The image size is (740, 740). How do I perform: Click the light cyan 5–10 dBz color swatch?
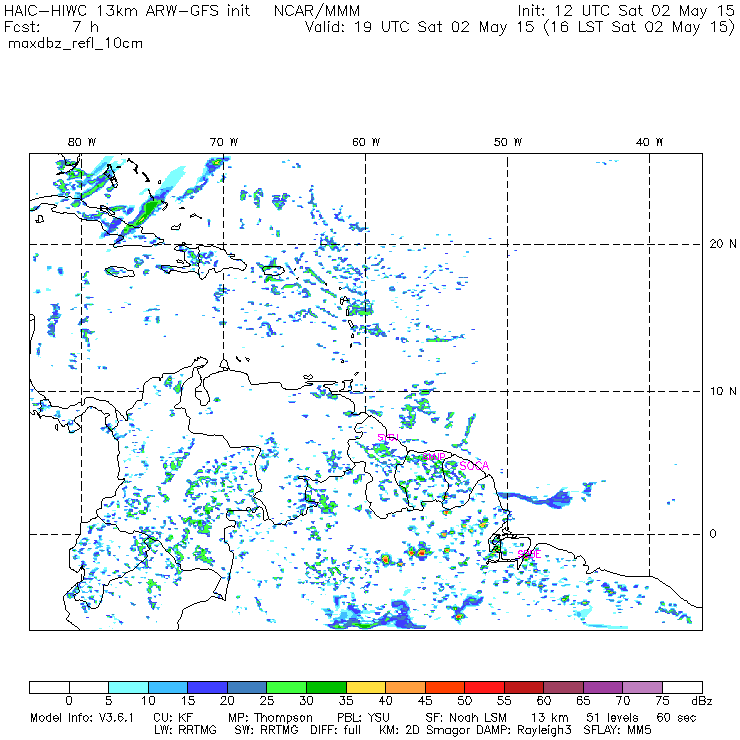[x=128, y=687]
